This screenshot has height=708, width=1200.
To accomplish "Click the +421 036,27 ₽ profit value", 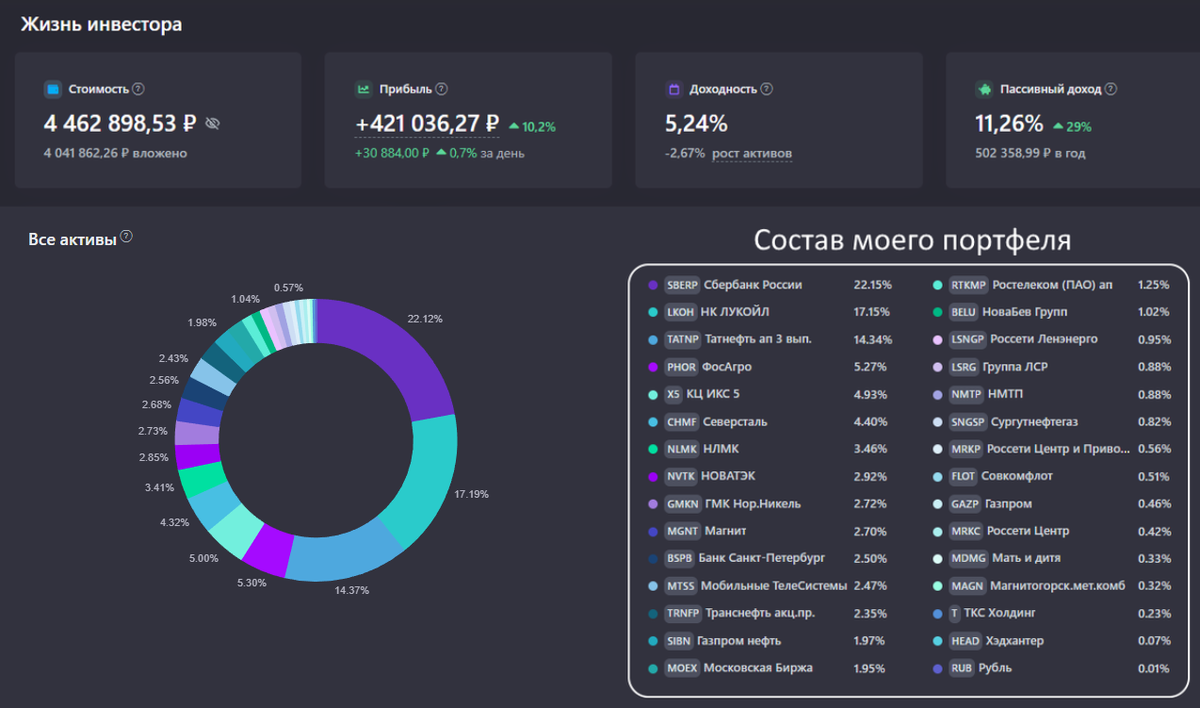I will 427,124.
